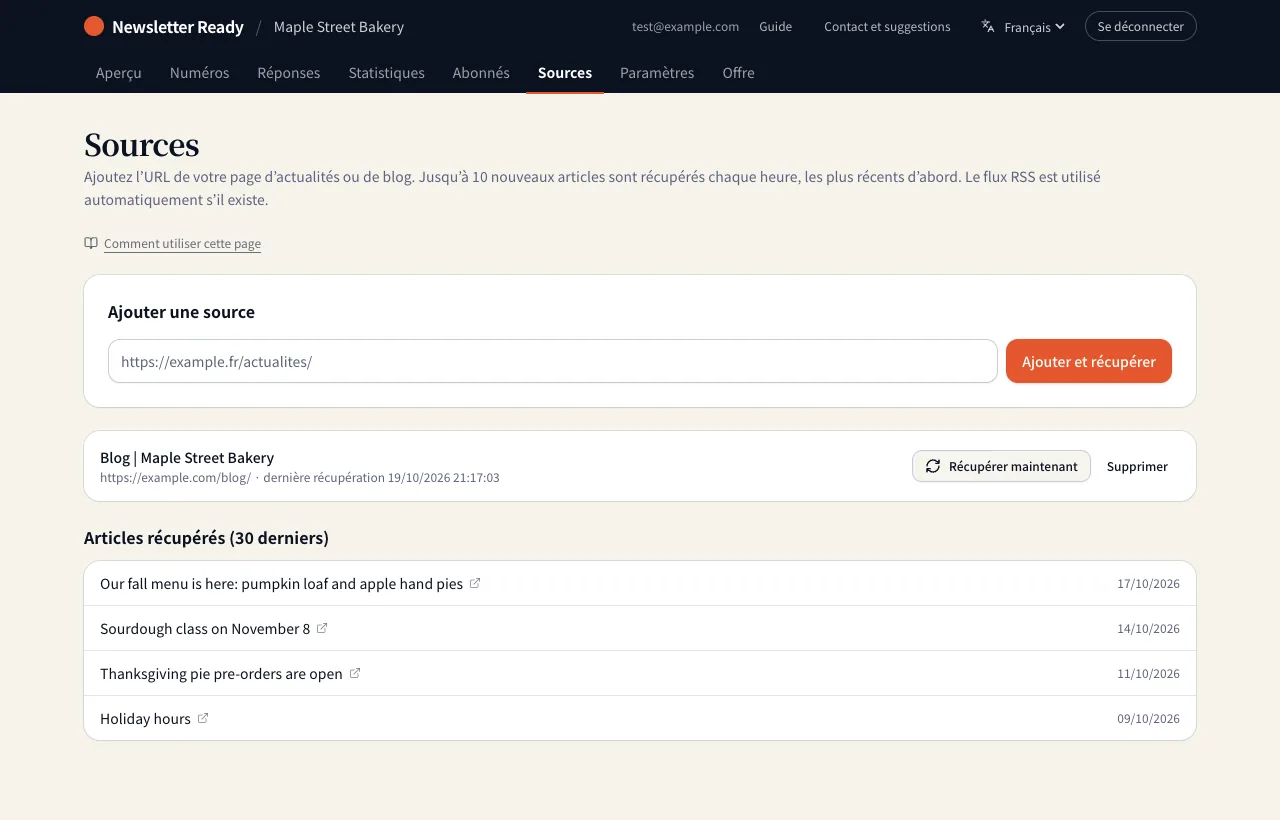Click the translate icon next to Français
1280x820 pixels.
coord(988,26)
